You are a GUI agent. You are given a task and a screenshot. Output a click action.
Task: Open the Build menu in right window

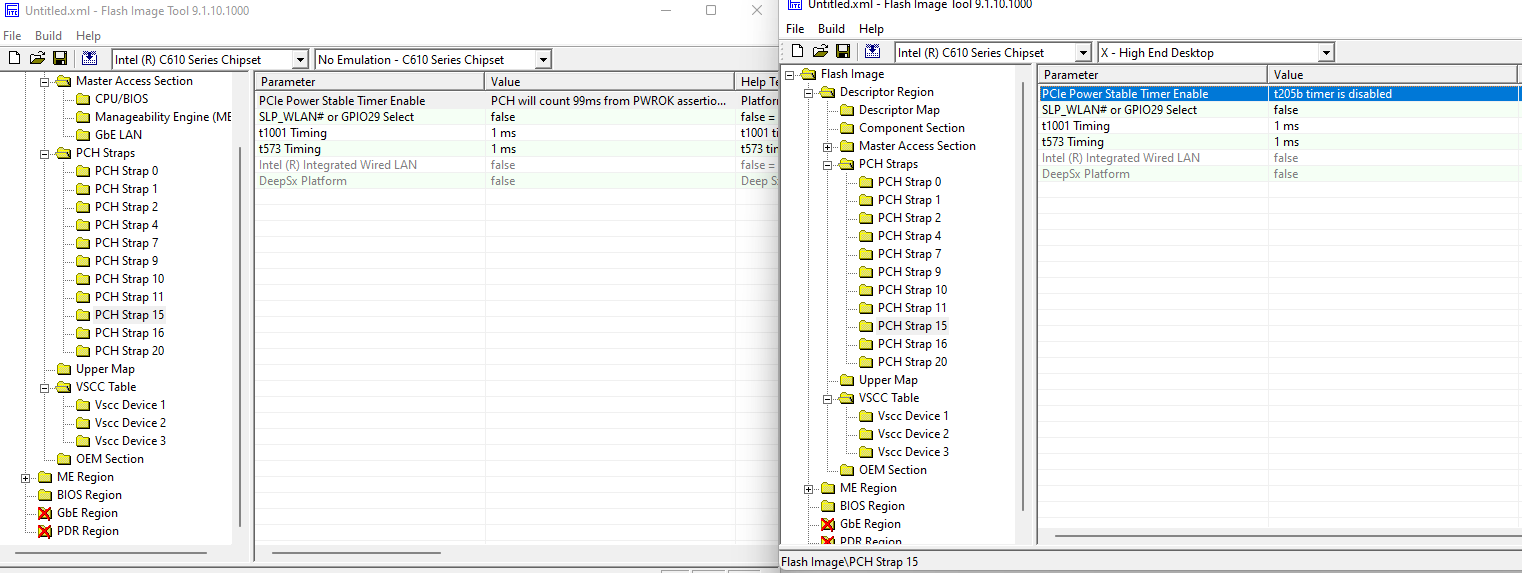tap(831, 29)
